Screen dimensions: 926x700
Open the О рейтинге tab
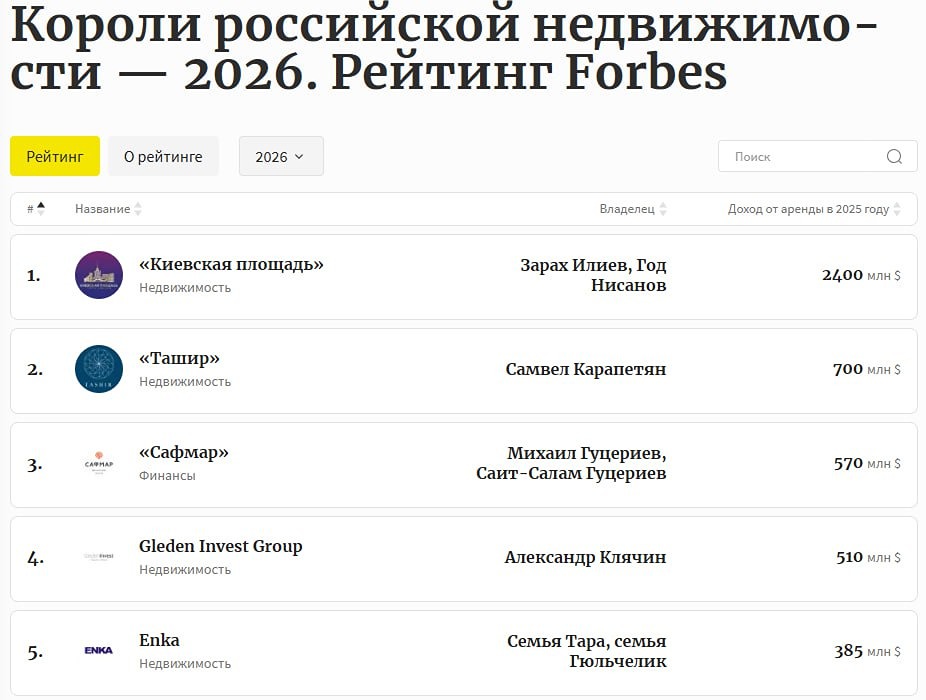(163, 156)
